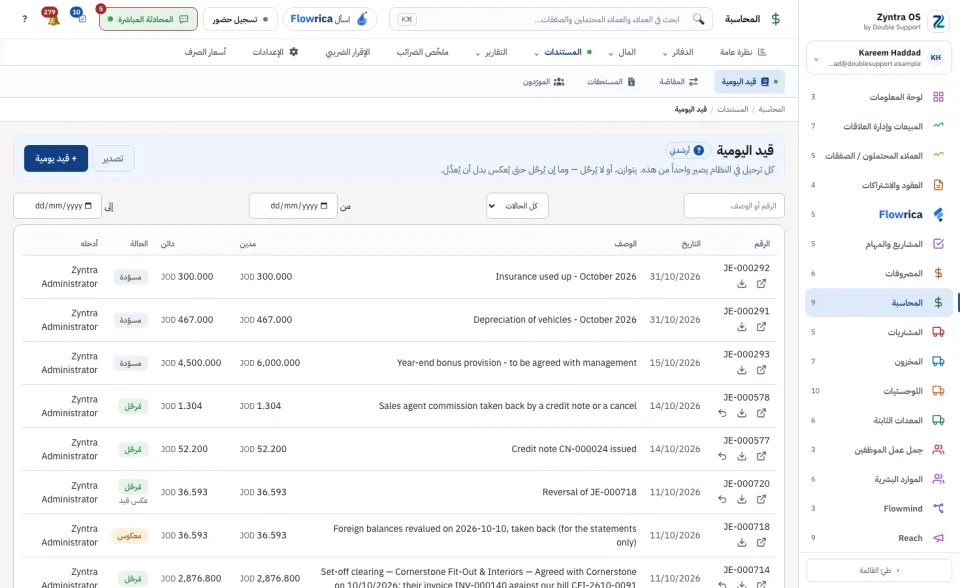Click المحاسبة breadcrumb link
Viewport: 960px width, 588px height.
coord(771,109)
